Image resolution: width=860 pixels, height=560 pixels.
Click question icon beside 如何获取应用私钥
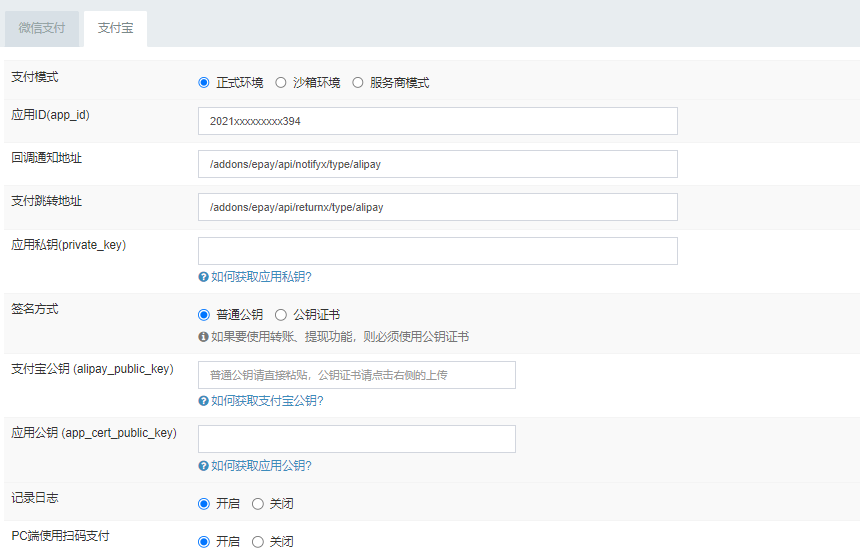pyautogui.click(x=204, y=277)
